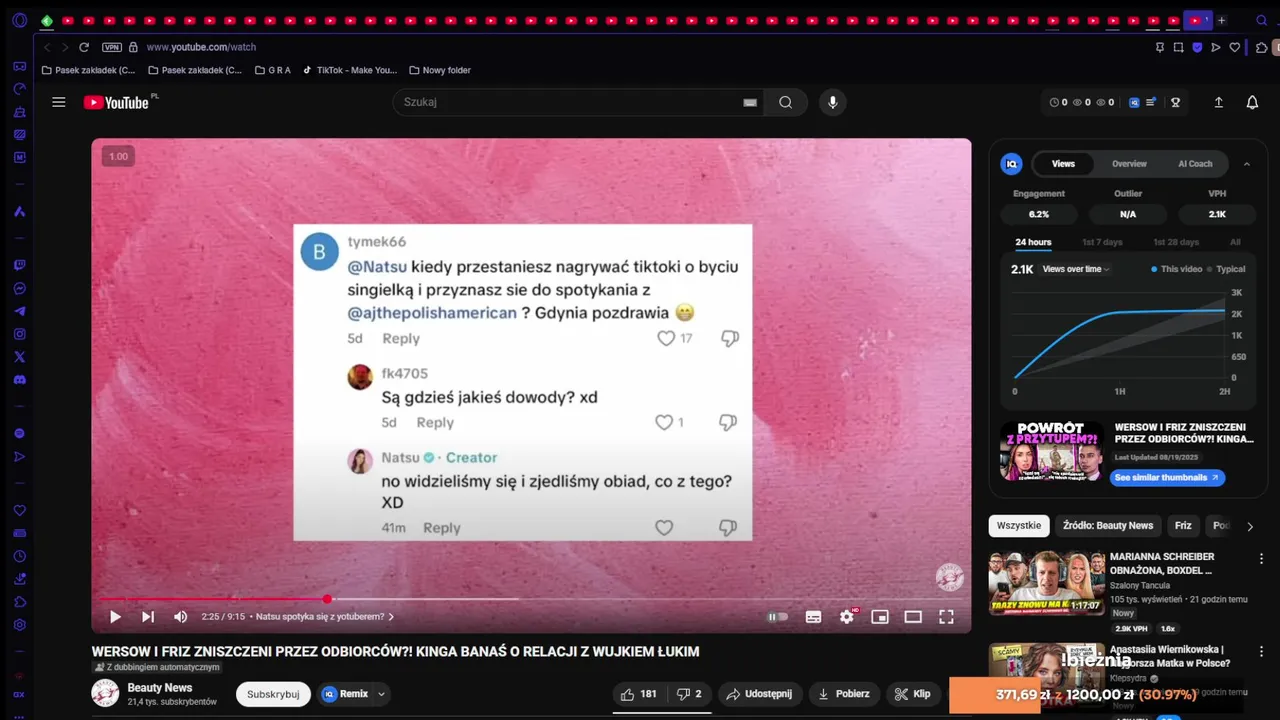Start voice search with the microphone icon
The height and width of the screenshot is (720, 1280).
click(832, 102)
